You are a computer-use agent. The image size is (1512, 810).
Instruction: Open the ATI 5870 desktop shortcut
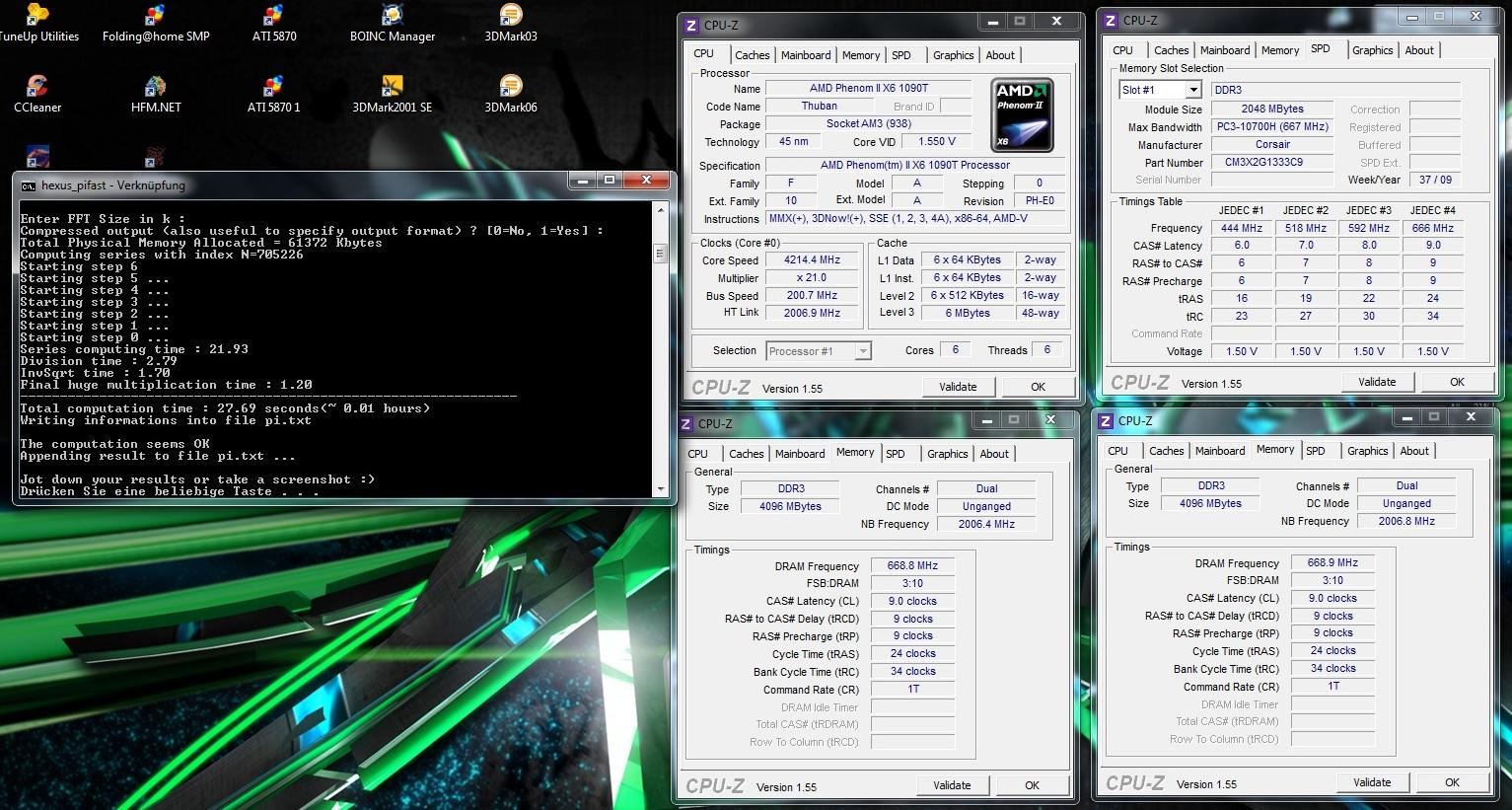(x=274, y=24)
